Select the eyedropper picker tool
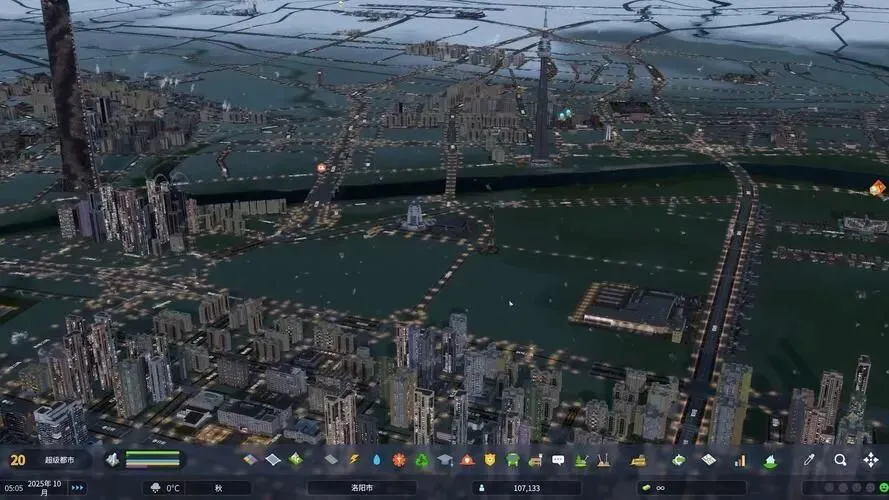This screenshot has width=889, height=500. click(x=809, y=460)
